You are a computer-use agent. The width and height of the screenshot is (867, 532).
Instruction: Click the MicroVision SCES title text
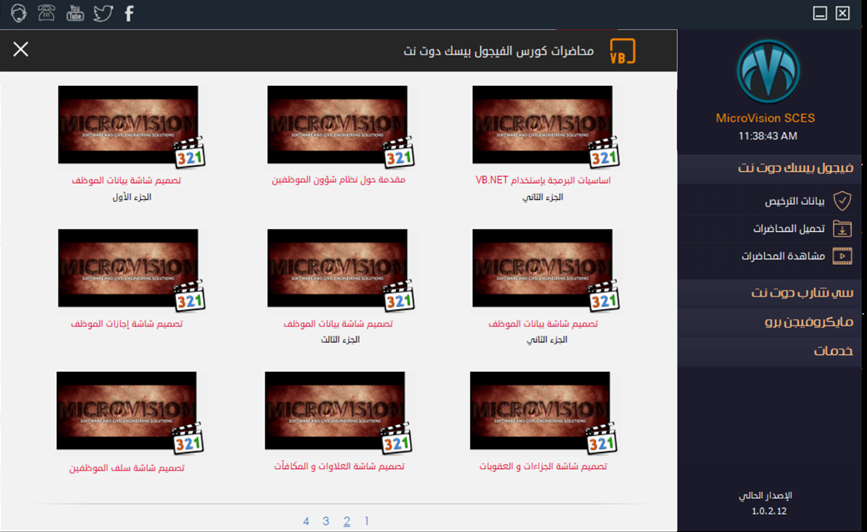[765, 118]
